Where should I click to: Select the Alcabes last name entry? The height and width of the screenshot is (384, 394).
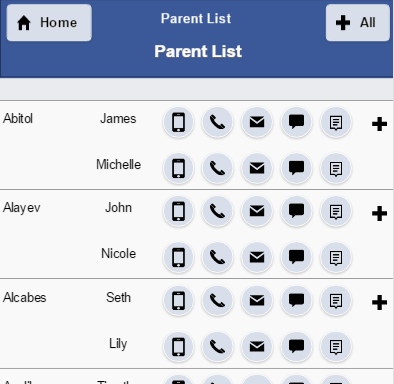point(25,297)
